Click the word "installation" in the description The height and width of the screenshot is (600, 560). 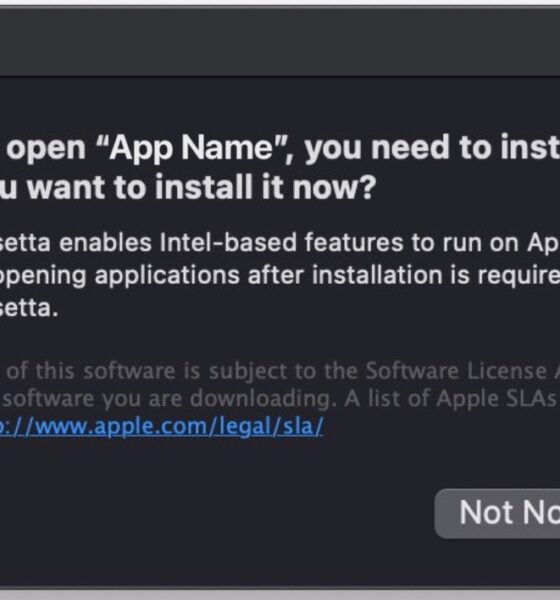click(x=377, y=276)
